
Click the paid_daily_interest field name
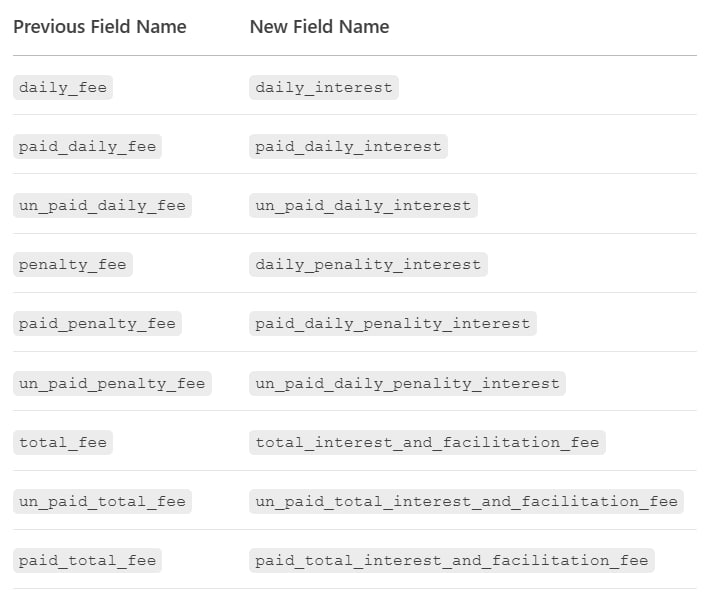[x=348, y=146]
